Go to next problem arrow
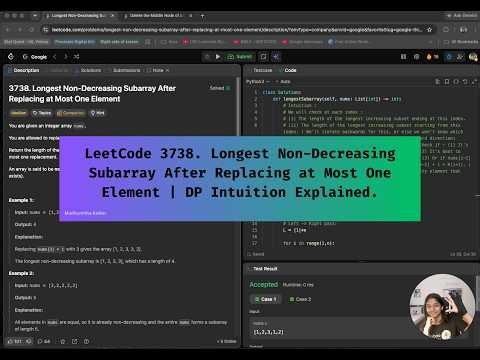Viewport: 480px width, 360px height. [x=66, y=57]
